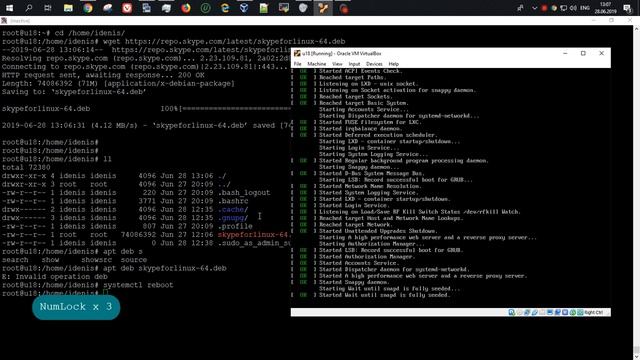Open the Windows Action Center notifications
The width and height of the screenshot is (640, 360).
coord(628,8)
